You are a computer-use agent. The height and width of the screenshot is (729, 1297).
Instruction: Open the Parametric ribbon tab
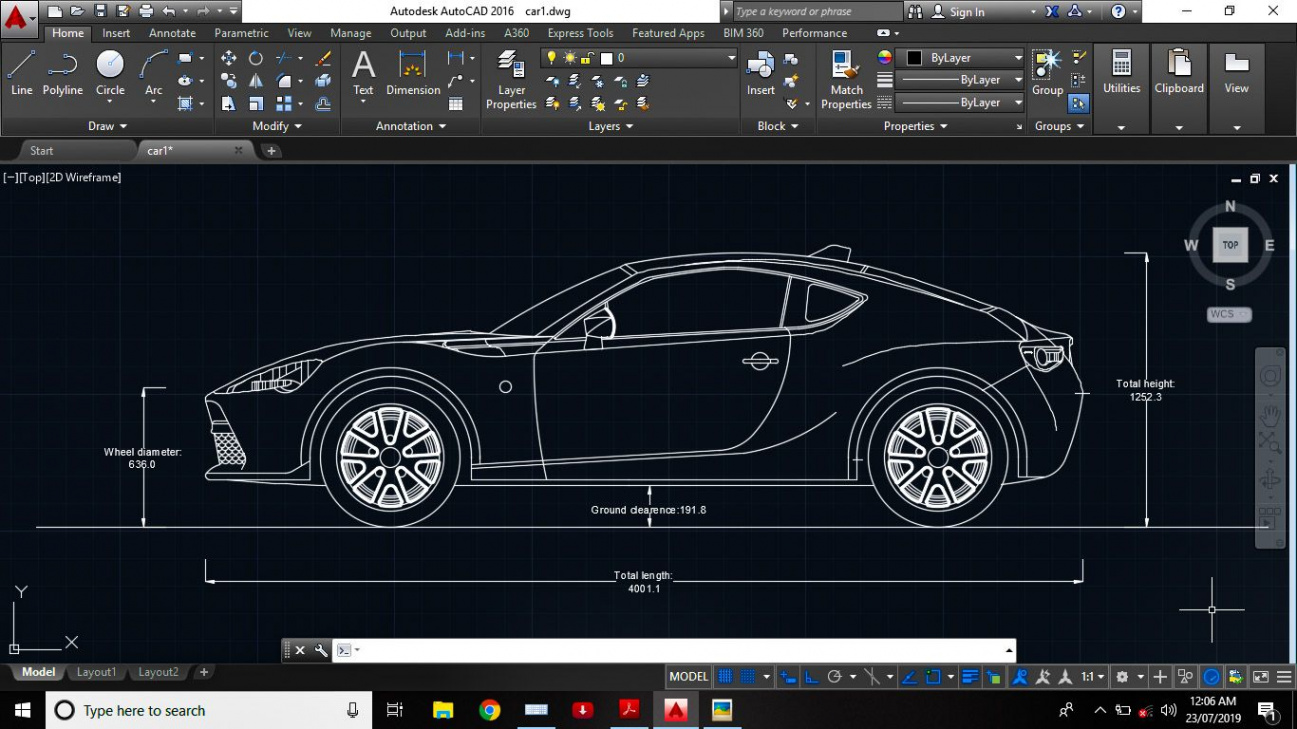(241, 33)
